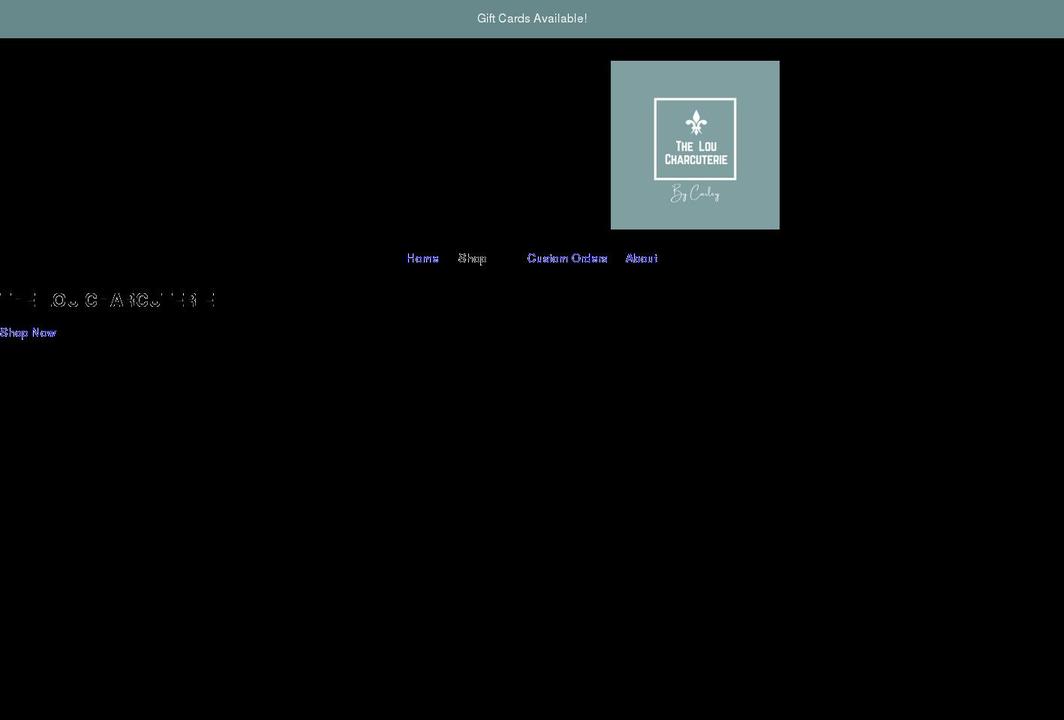Click the THE LOU CHARCUTERIE headline
Image resolution: width=1064 pixels, height=720 pixels.
coord(108,298)
